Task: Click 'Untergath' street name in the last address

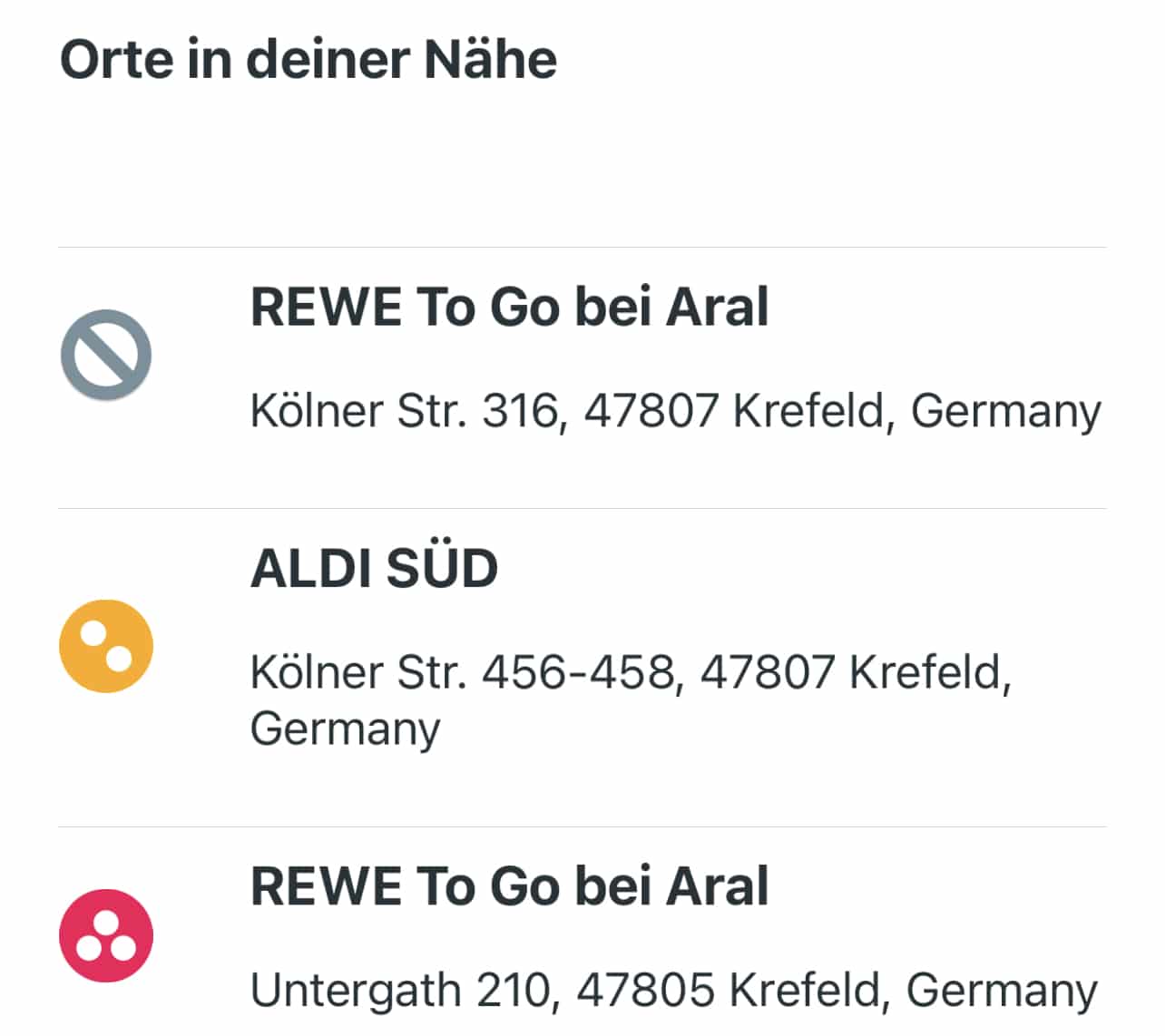Action: click(356, 990)
